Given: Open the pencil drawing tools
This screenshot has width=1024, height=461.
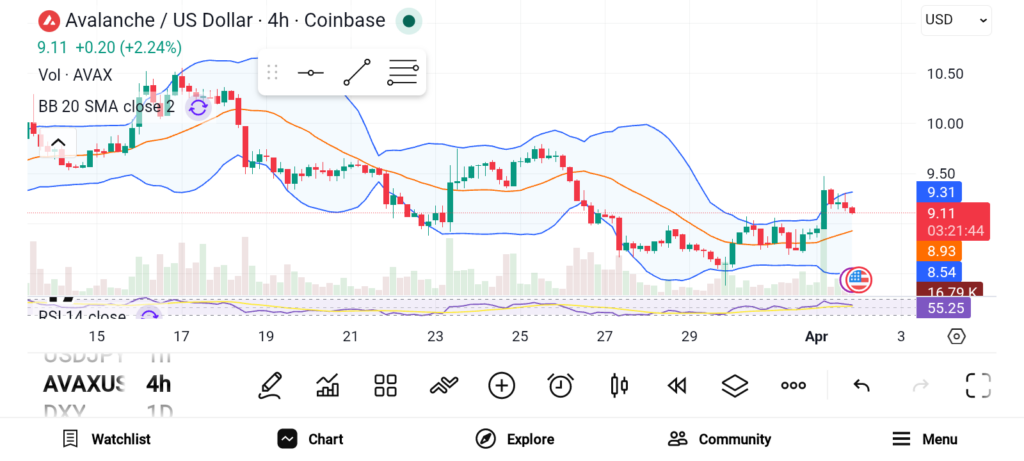Looking at the screenshot, I should 269,385.
